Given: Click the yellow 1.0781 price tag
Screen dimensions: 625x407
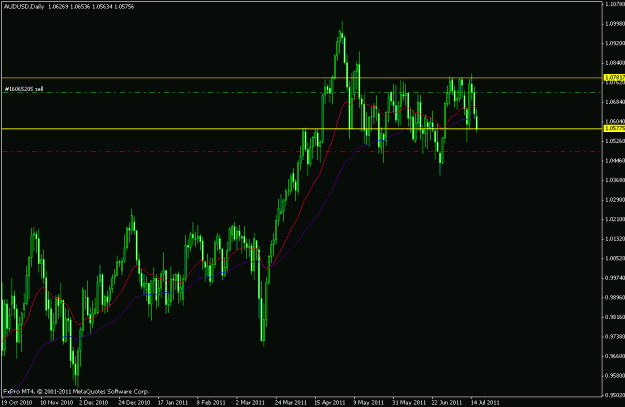Looking at the screenshot, I should click(614, 77).
